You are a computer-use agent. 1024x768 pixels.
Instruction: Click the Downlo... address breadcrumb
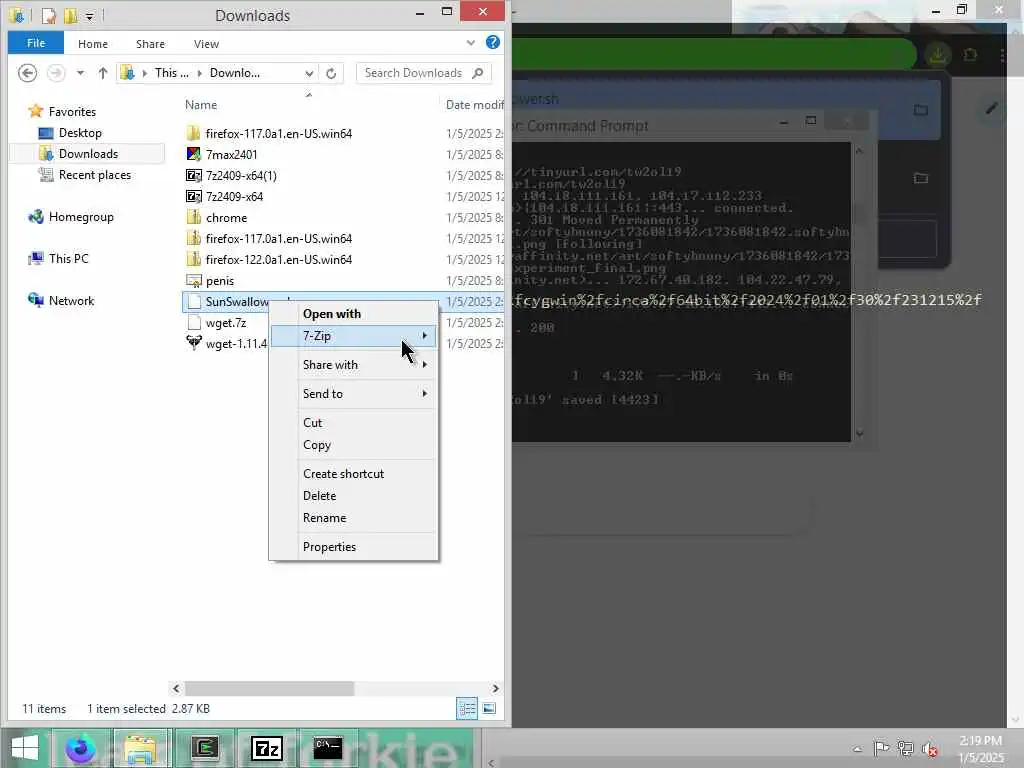(x=234, y=72)
